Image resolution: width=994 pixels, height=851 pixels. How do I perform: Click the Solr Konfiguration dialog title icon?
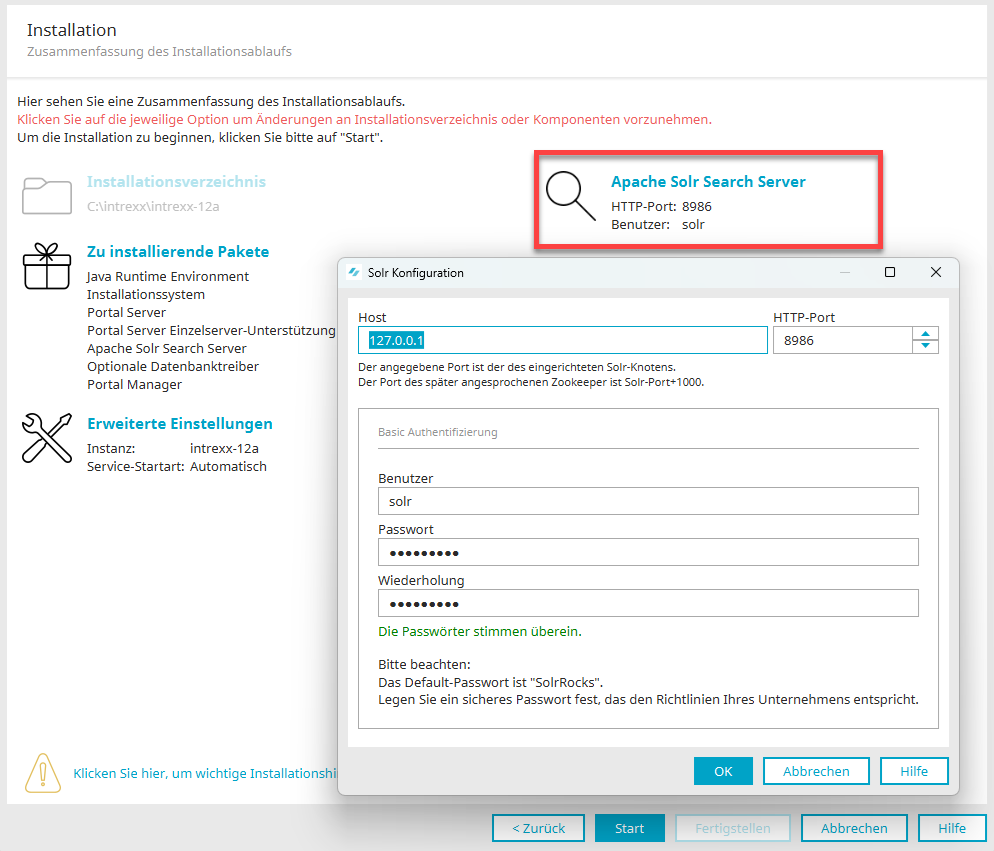point(354,273)
